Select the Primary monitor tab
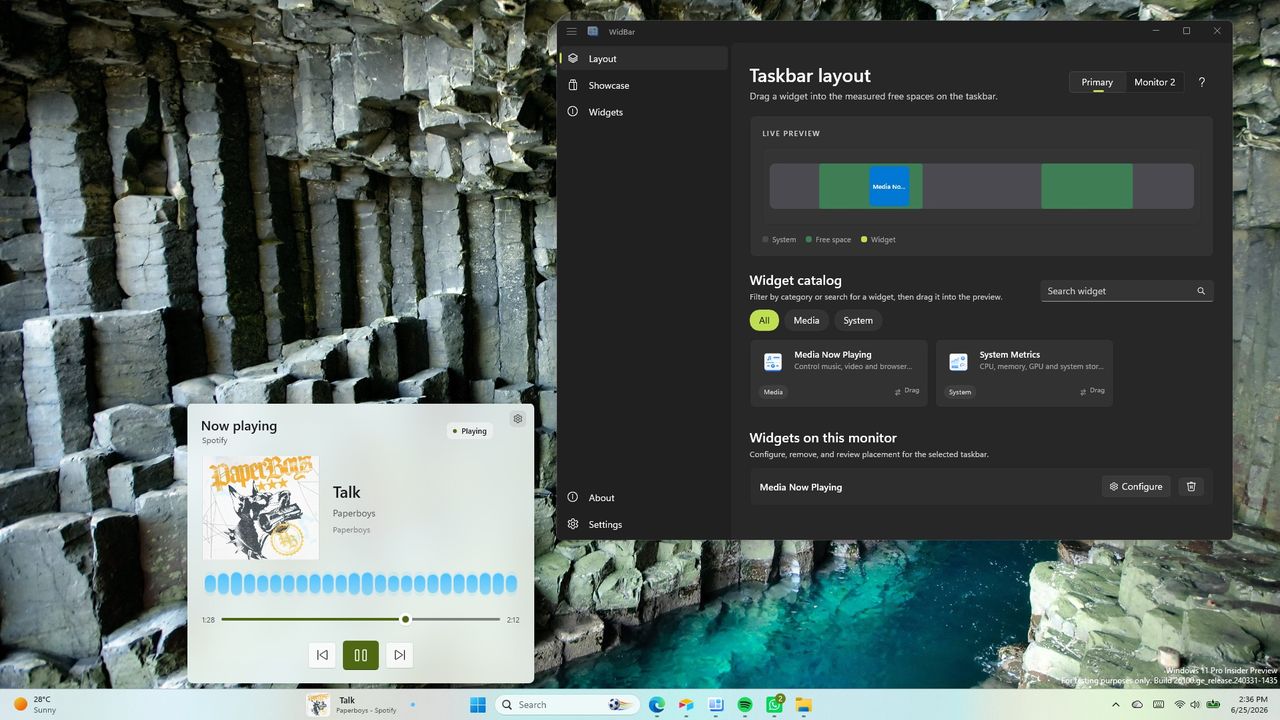The image size is (1280, 720). [x=1097, y=82]
